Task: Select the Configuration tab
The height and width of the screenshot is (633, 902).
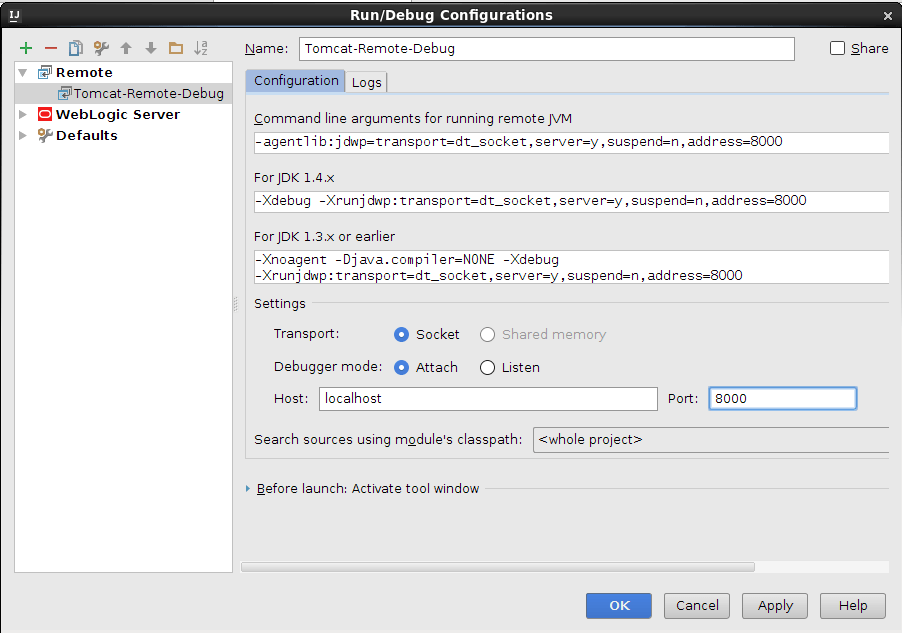Action: point(296,81)
